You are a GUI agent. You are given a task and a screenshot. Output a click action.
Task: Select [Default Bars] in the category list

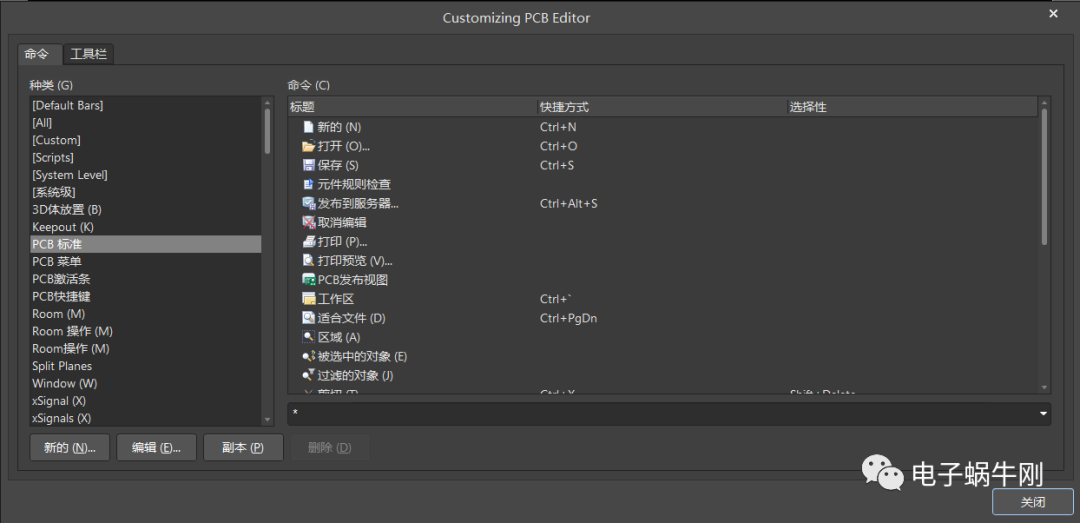145,105
